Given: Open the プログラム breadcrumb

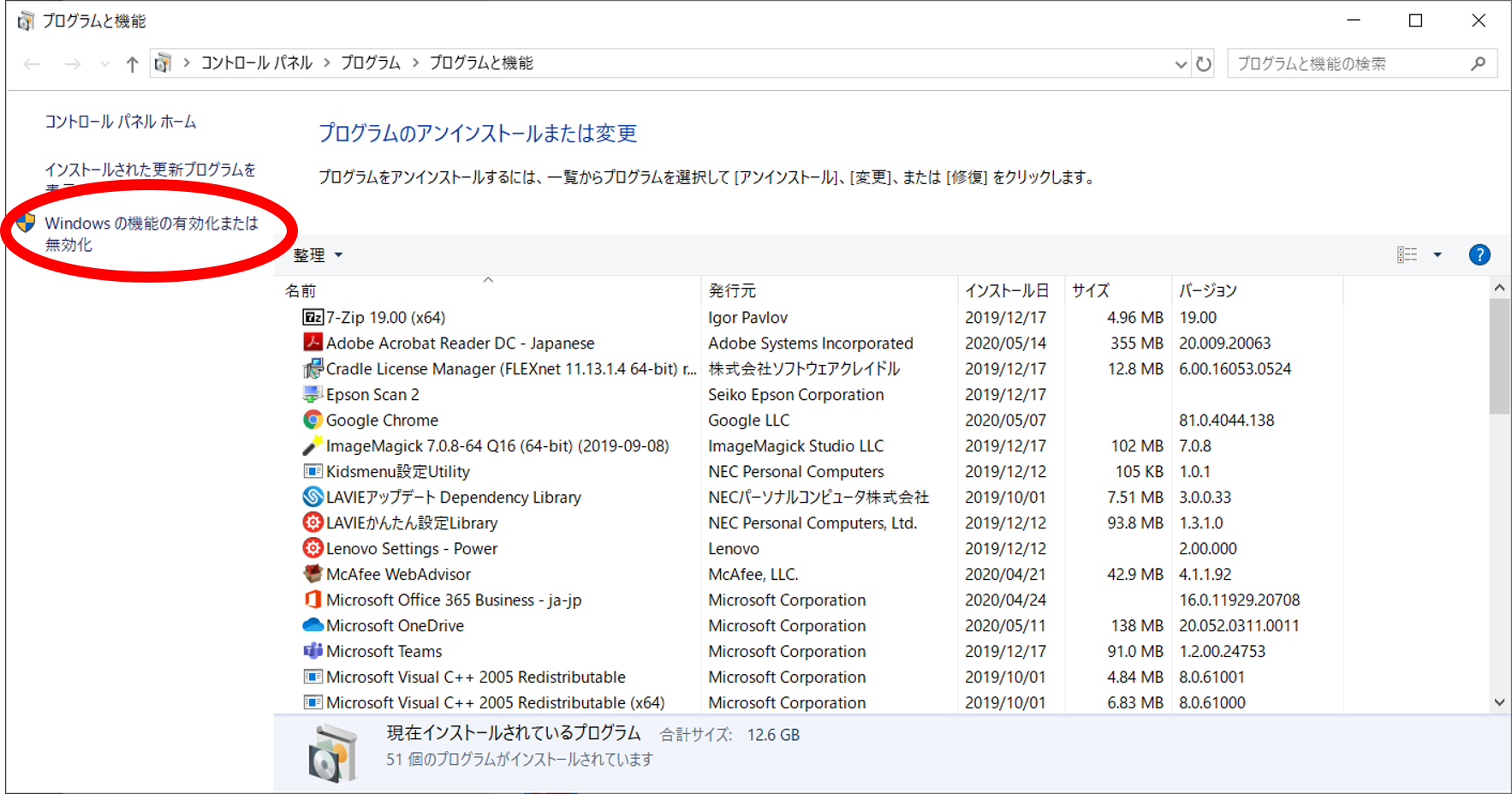Looking at the screenshot, I should [371, 63].
